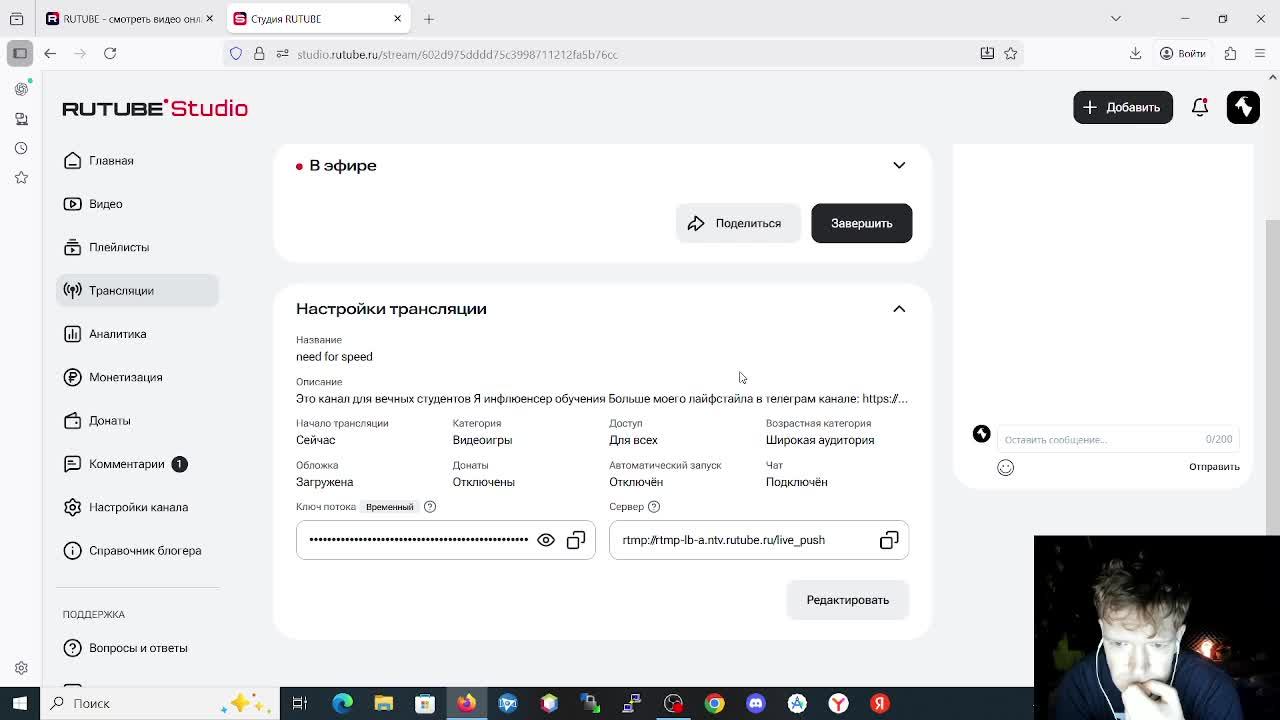
Task: Click Отправить in the chat
Action: (x=1214, y=467)
